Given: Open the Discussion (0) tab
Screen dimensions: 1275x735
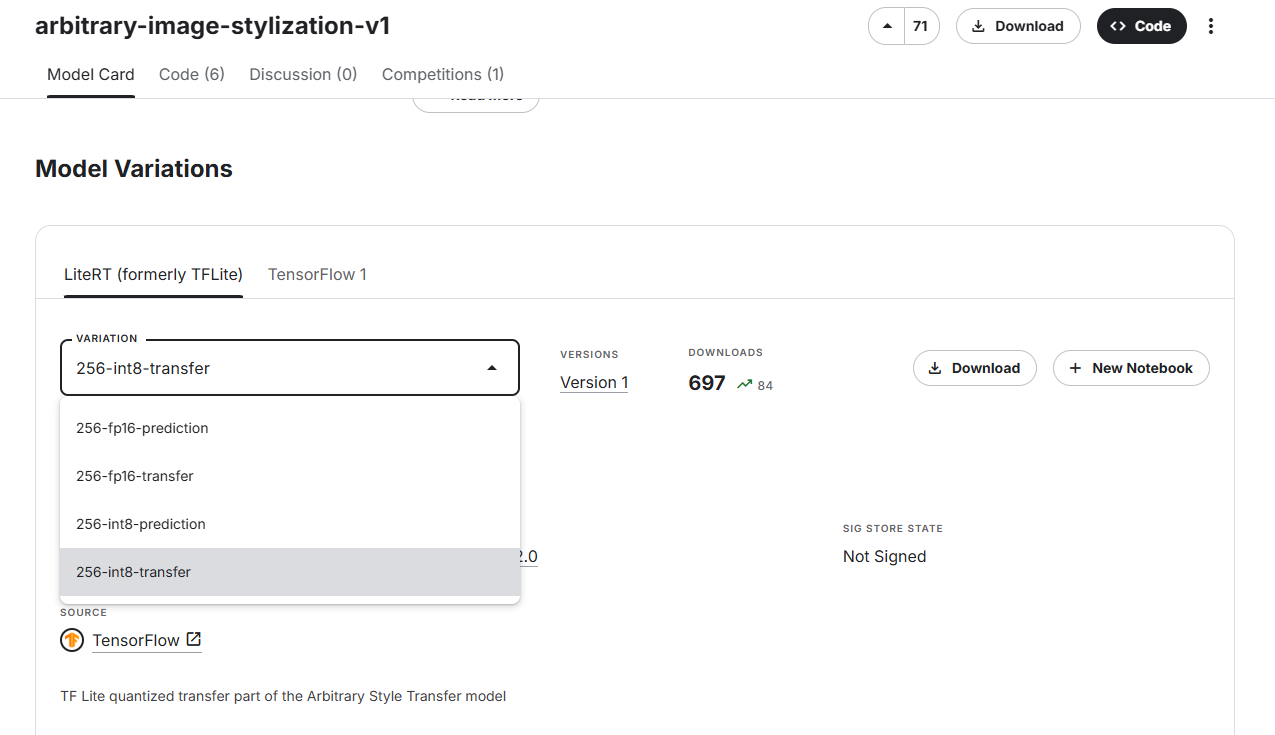Looking at the screenshot, I should click(303, 74).
